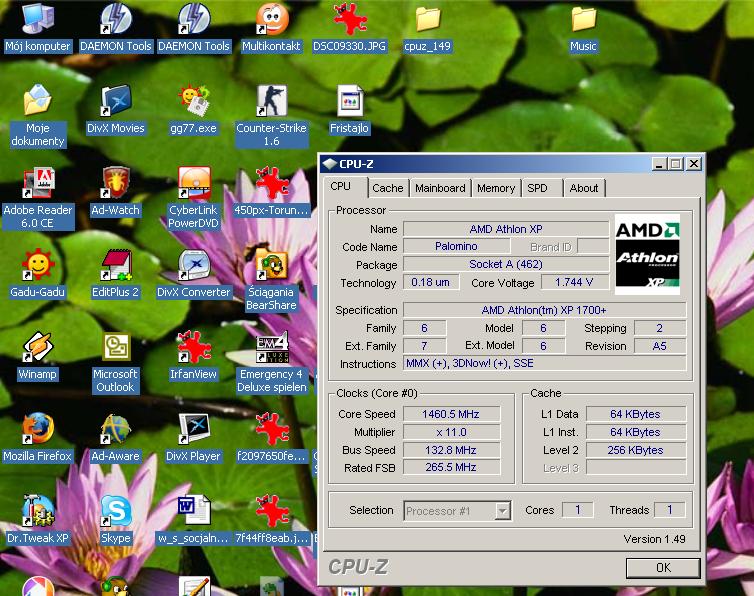Expand the Processor #1 selection dropdown
This screenshot has width=754, height=596.
point(503,511)
